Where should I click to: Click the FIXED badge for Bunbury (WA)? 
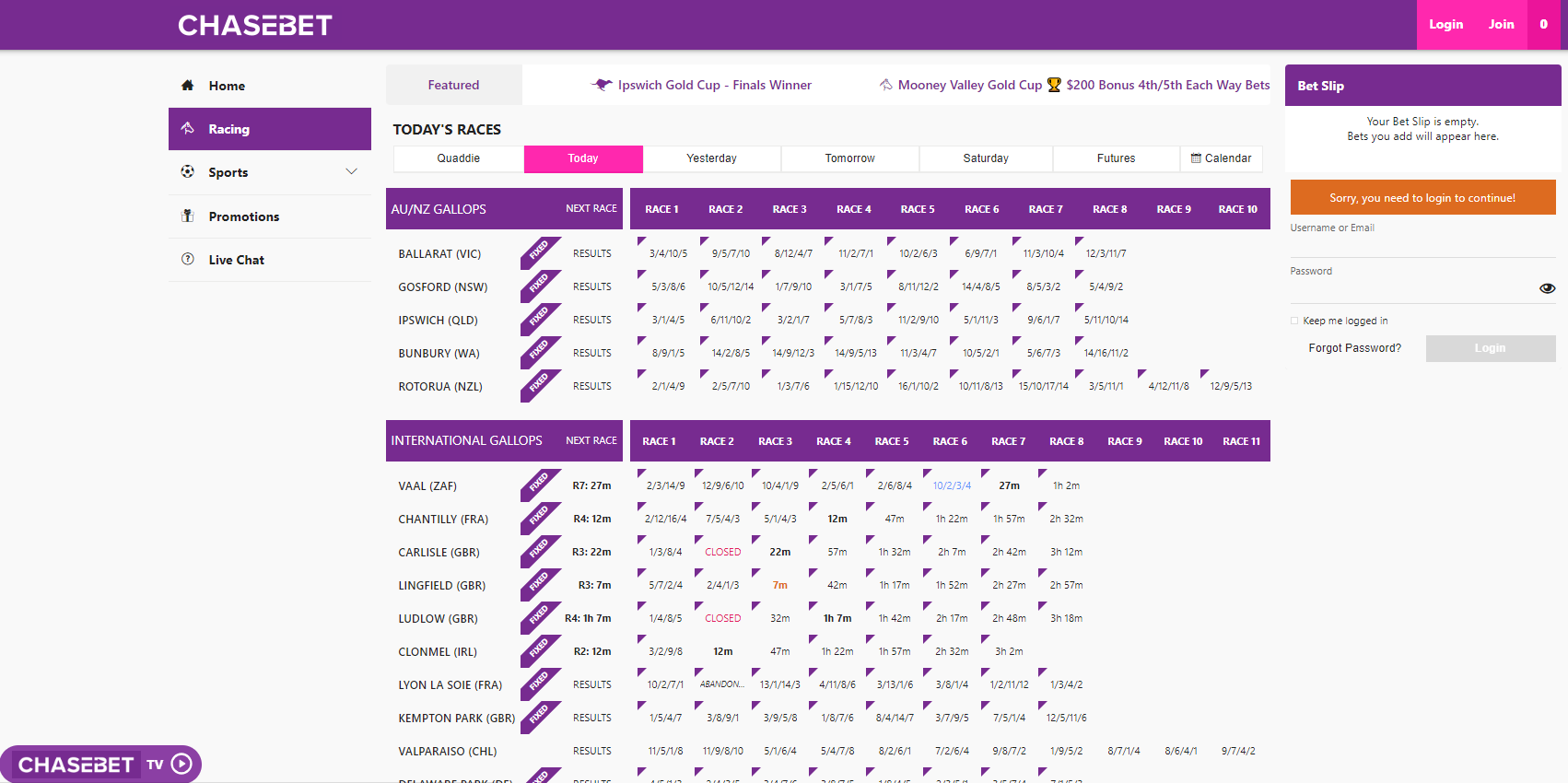[x=540, y=352]
